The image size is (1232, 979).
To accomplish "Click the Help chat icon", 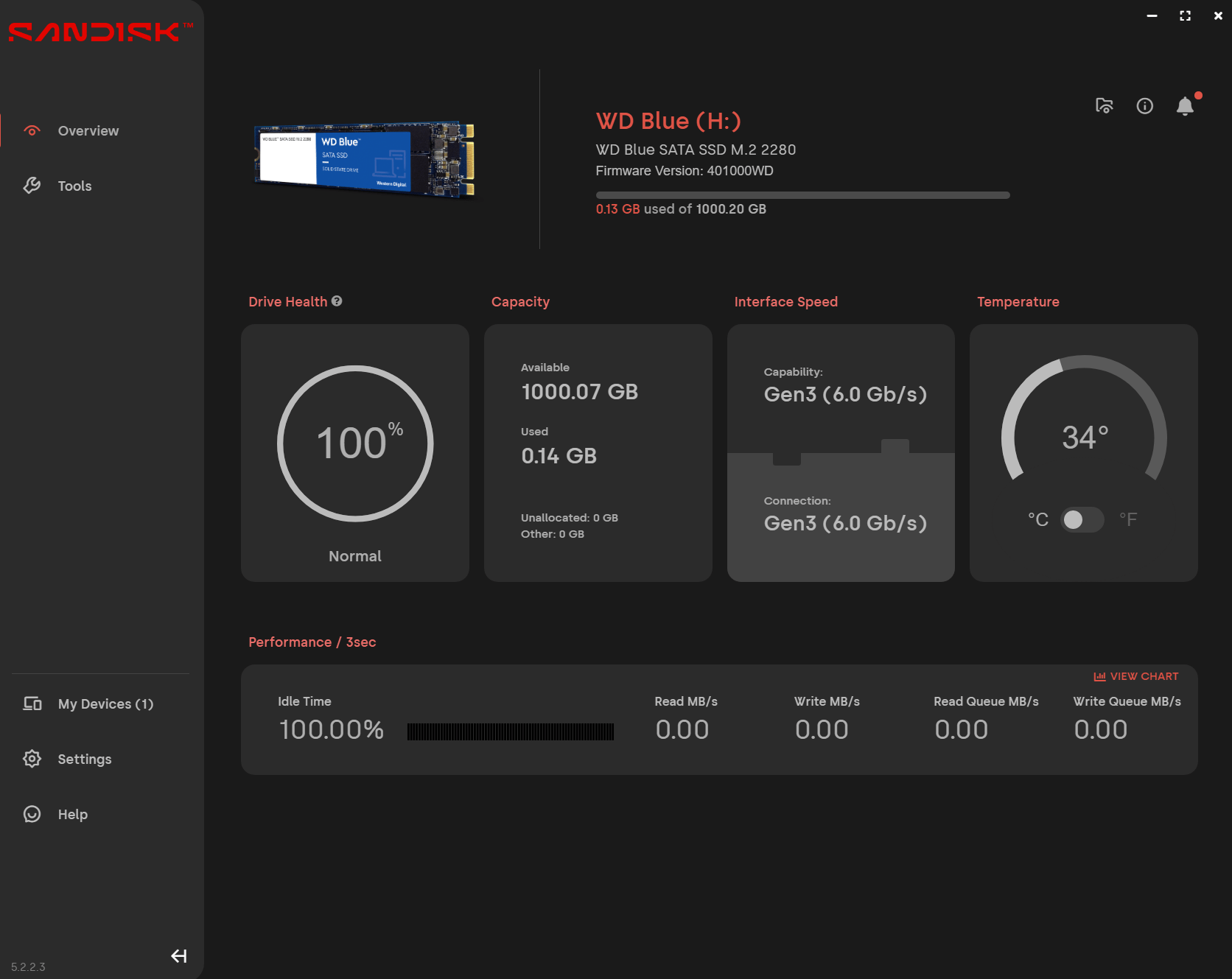I will pyautogui.click(x=32, y=814).
